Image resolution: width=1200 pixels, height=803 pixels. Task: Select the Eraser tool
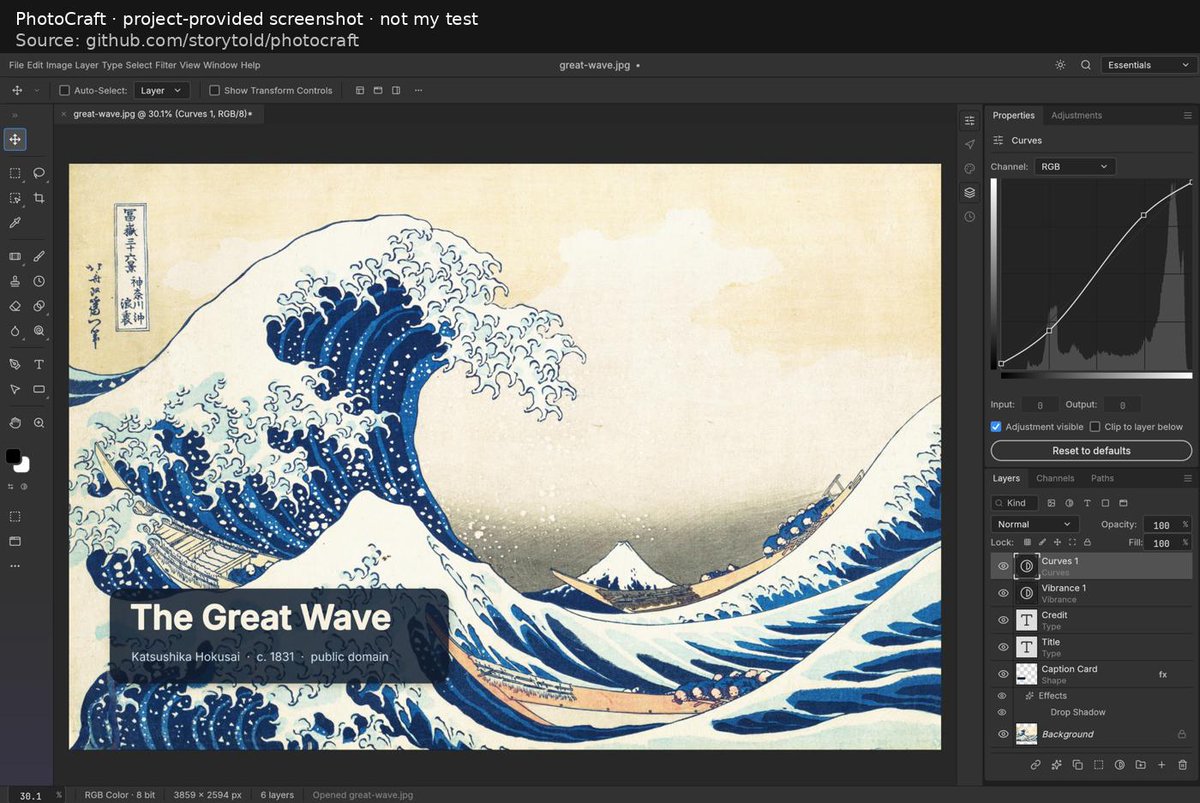click(x=15, y=306)
